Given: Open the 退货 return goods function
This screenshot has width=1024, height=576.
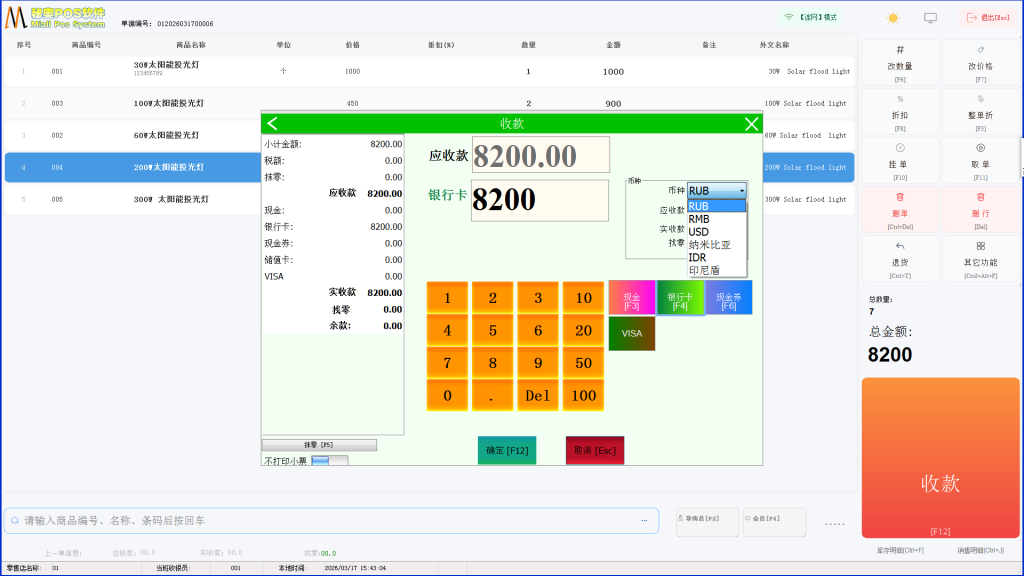Looking at the screenshot, I should pos(899,258).
